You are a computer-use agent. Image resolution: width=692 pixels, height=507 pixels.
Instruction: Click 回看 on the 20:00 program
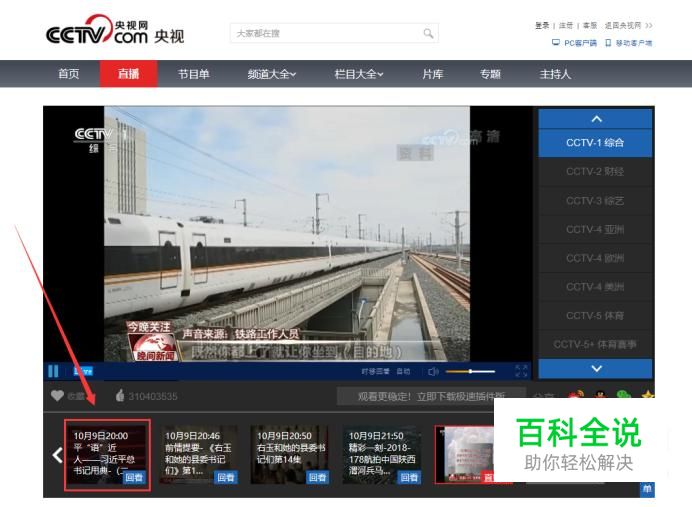(134, 477)
